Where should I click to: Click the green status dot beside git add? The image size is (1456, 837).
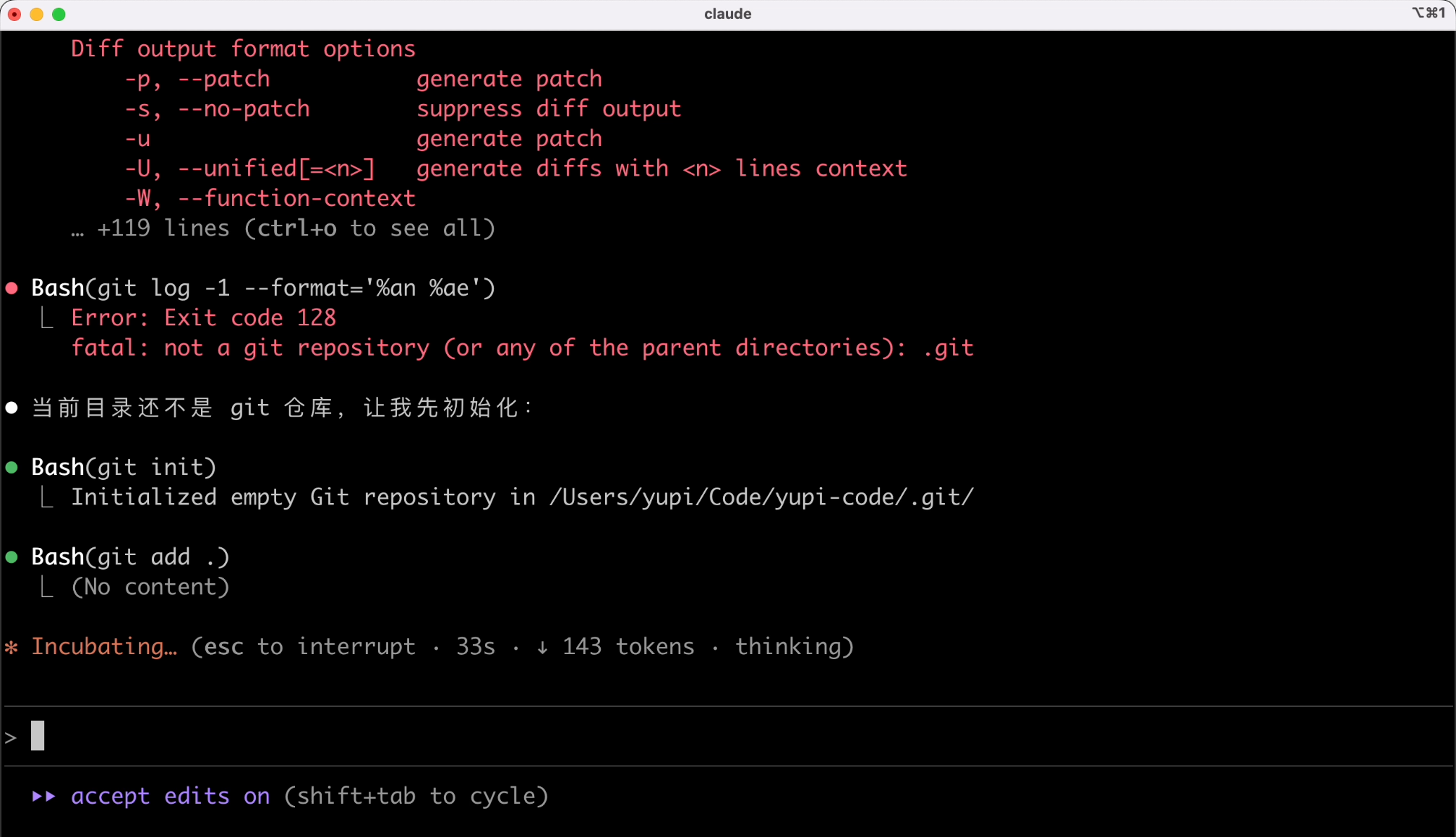[12, 557]
